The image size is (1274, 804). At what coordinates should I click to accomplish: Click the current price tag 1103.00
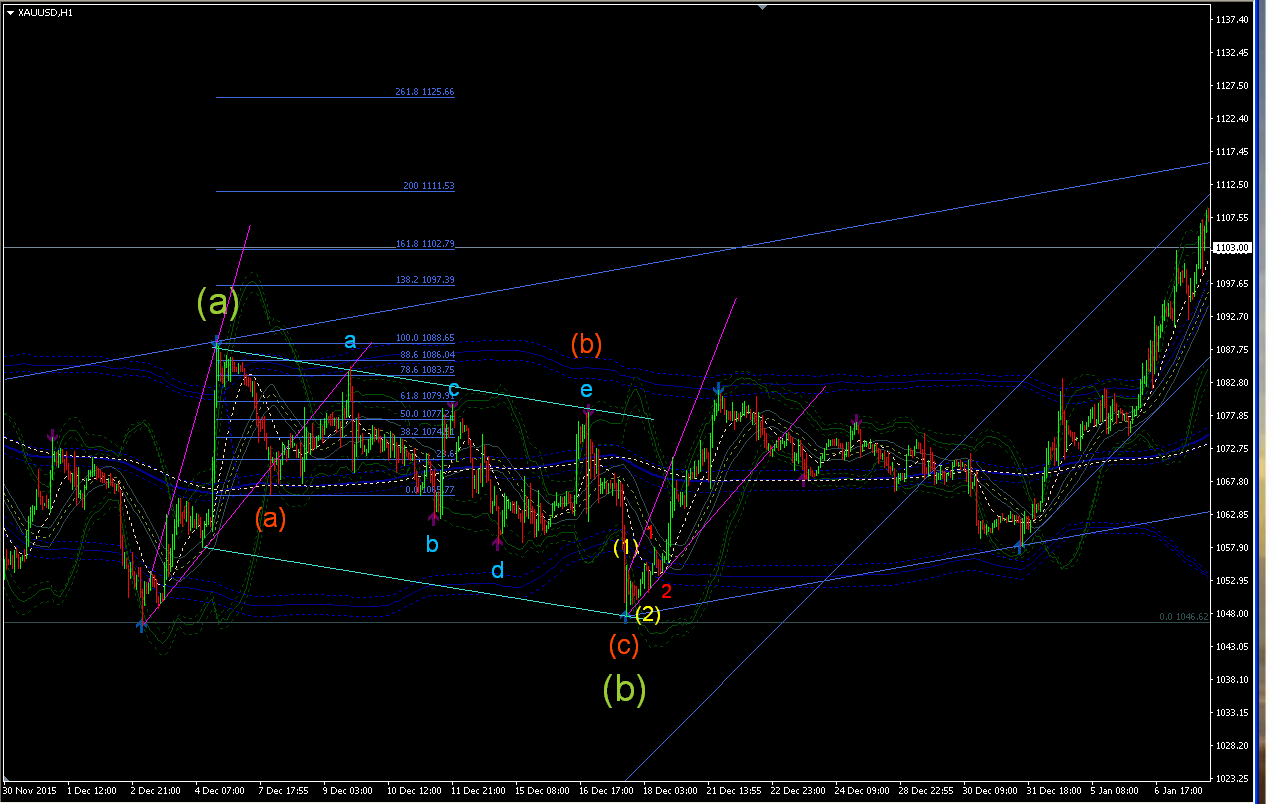click(1231, 248)
